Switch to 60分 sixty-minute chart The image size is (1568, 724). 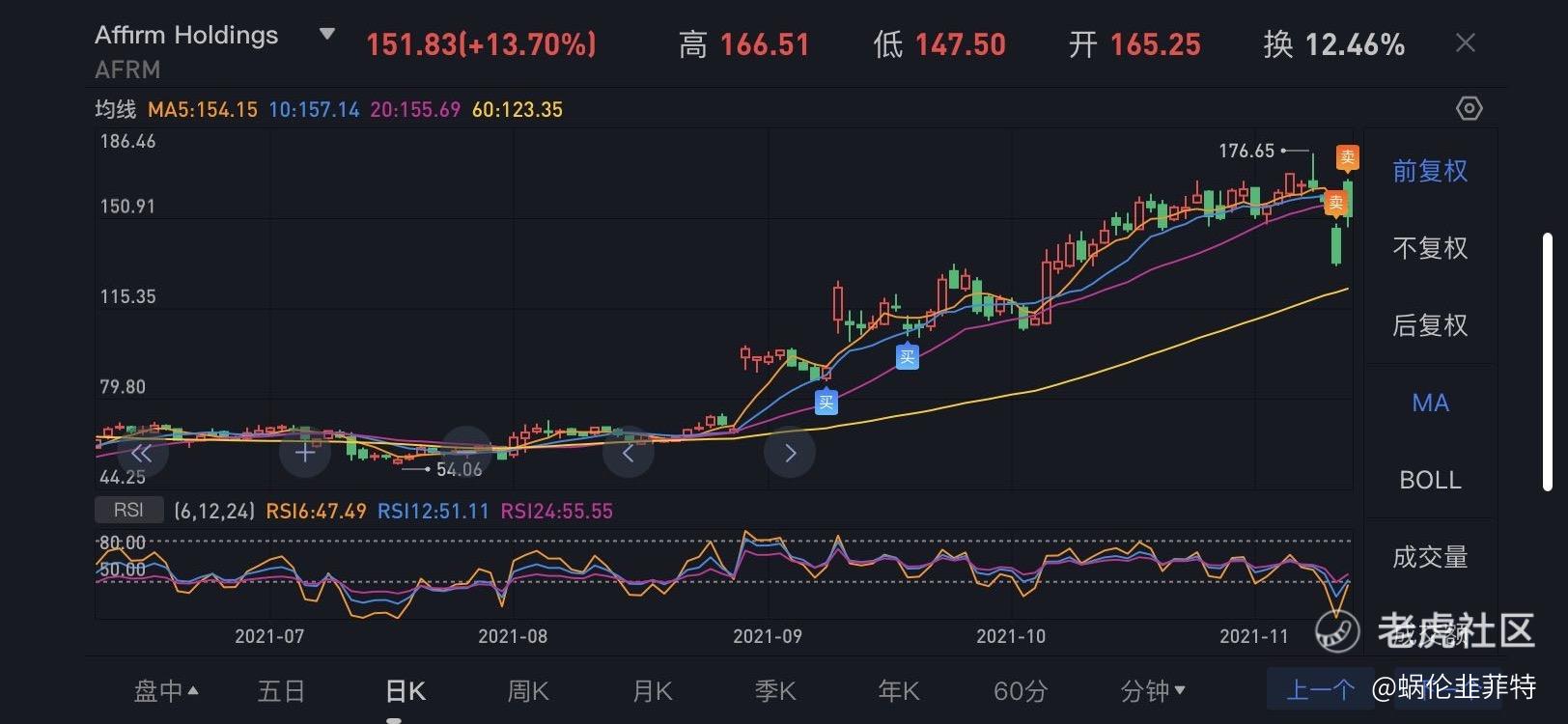point(1021,691)
